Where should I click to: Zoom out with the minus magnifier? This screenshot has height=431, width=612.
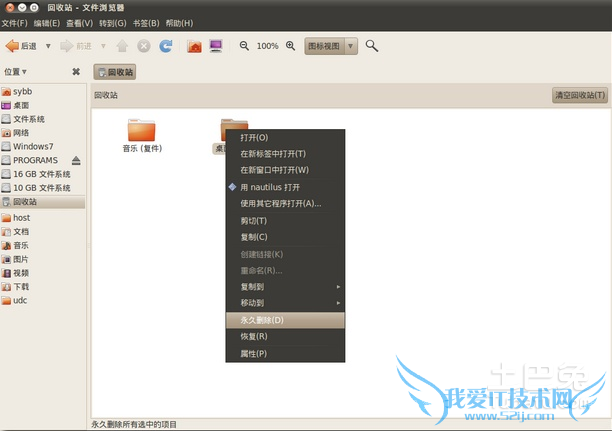click(244, 46)
